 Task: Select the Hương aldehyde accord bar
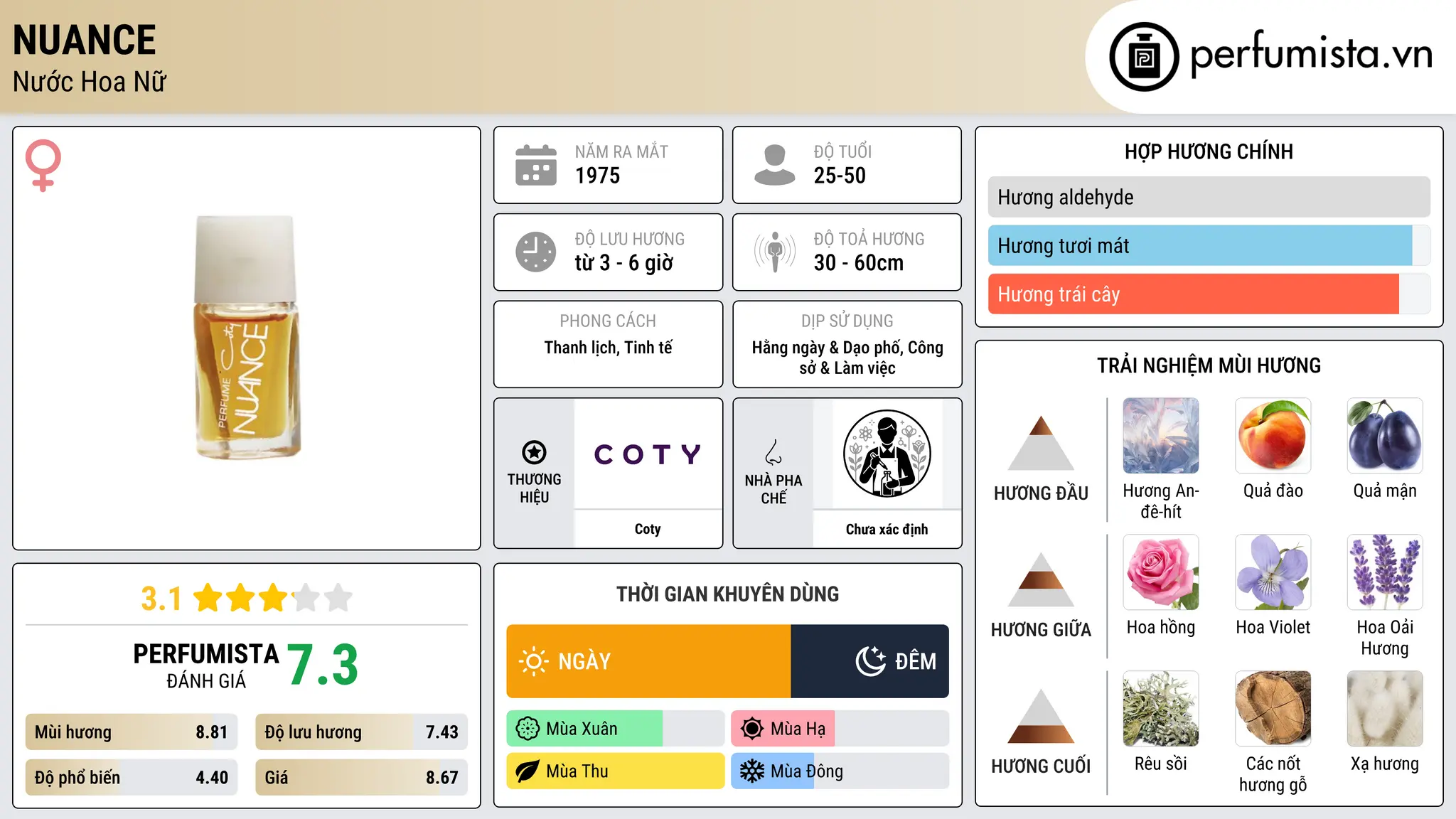(x=1209, y=197)
